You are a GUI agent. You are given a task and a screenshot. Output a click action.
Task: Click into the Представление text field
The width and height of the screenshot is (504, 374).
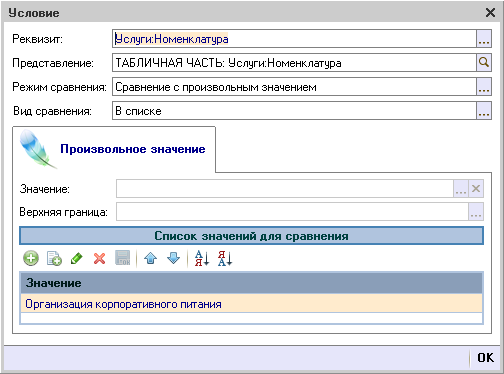[294, 63]
